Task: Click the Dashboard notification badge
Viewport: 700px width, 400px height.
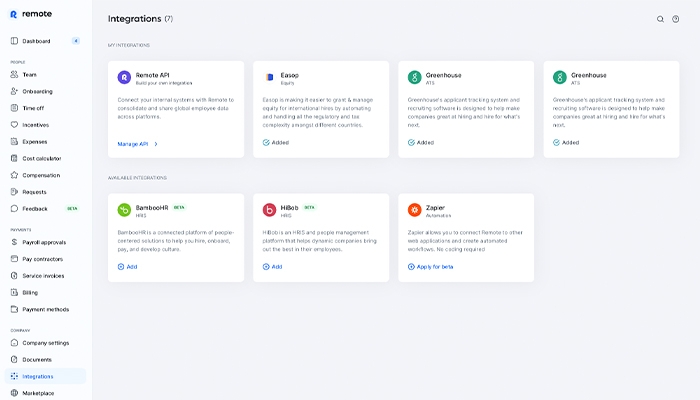Action: coord(76,41)
